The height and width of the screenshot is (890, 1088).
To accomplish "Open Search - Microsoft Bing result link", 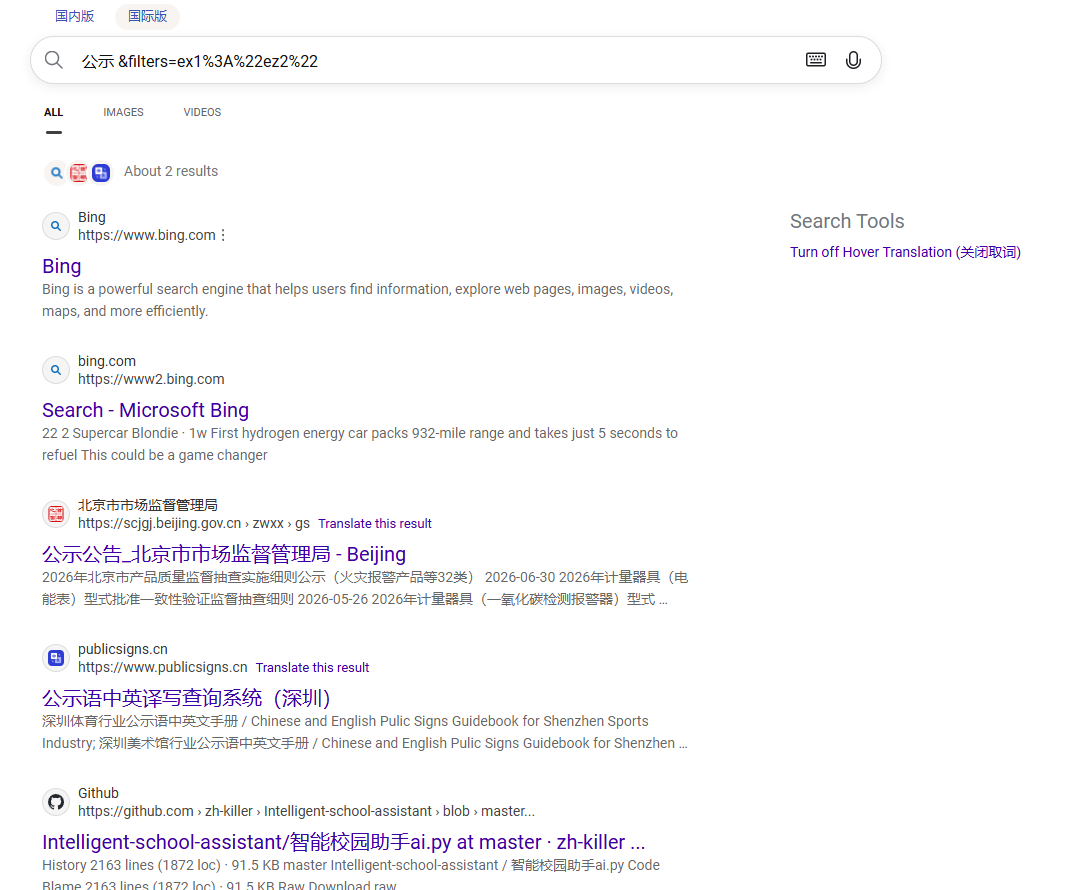I will tap(146, 410).
